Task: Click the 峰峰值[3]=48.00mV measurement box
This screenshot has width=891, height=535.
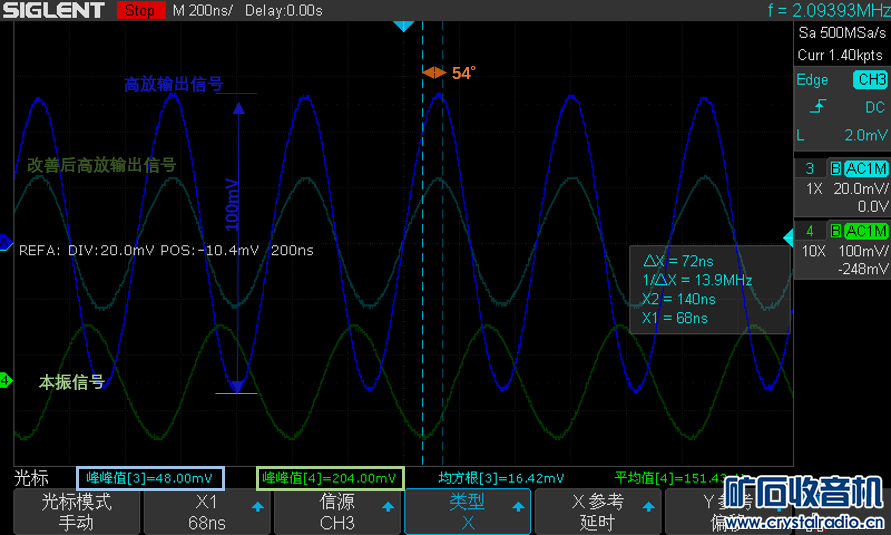Action: 150,478
